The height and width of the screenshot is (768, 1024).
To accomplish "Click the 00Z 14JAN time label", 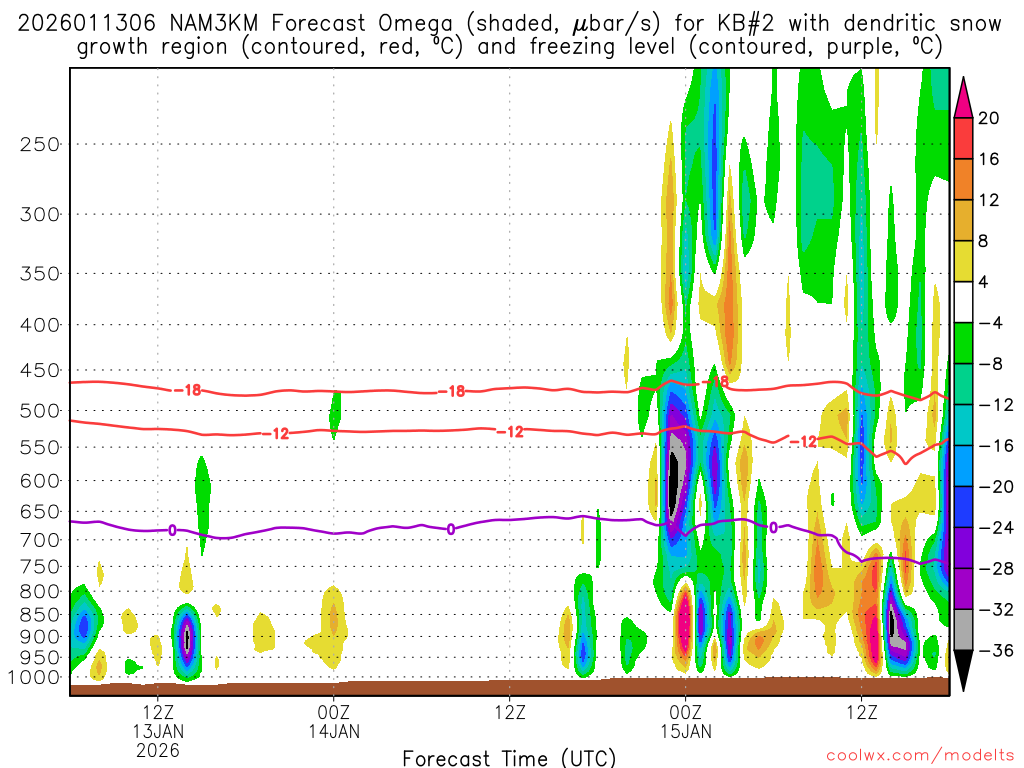I will 334,722.
